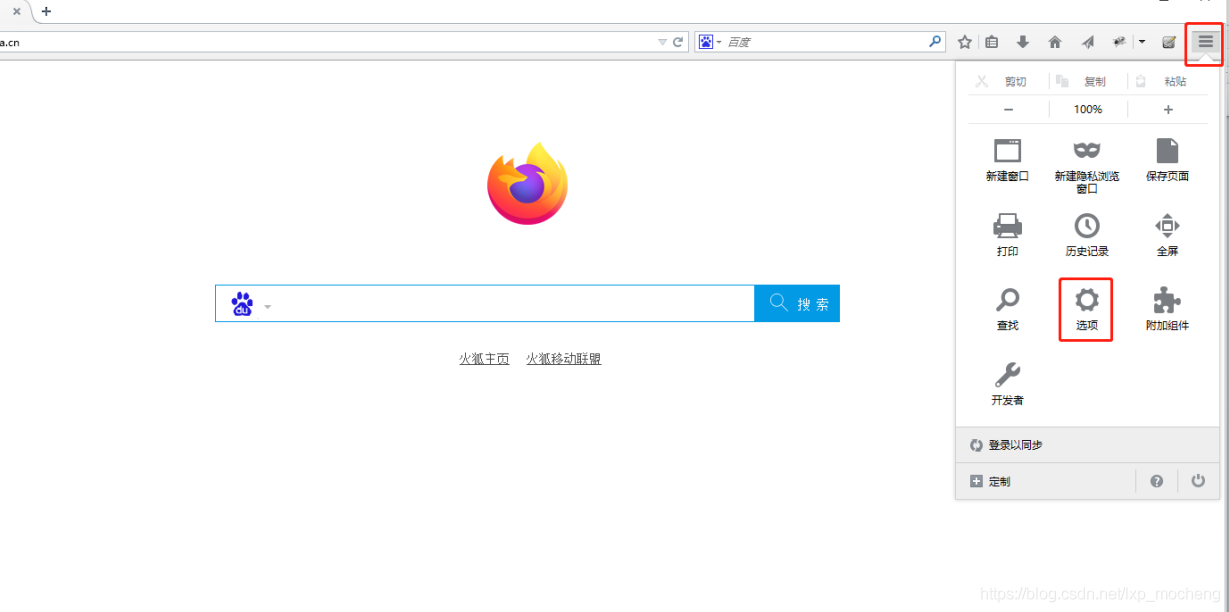The image size is (1229, 612).
Task: Open dropdown arrow next to bug icon
Action: pyautogui.click(x=1142, y=42)
